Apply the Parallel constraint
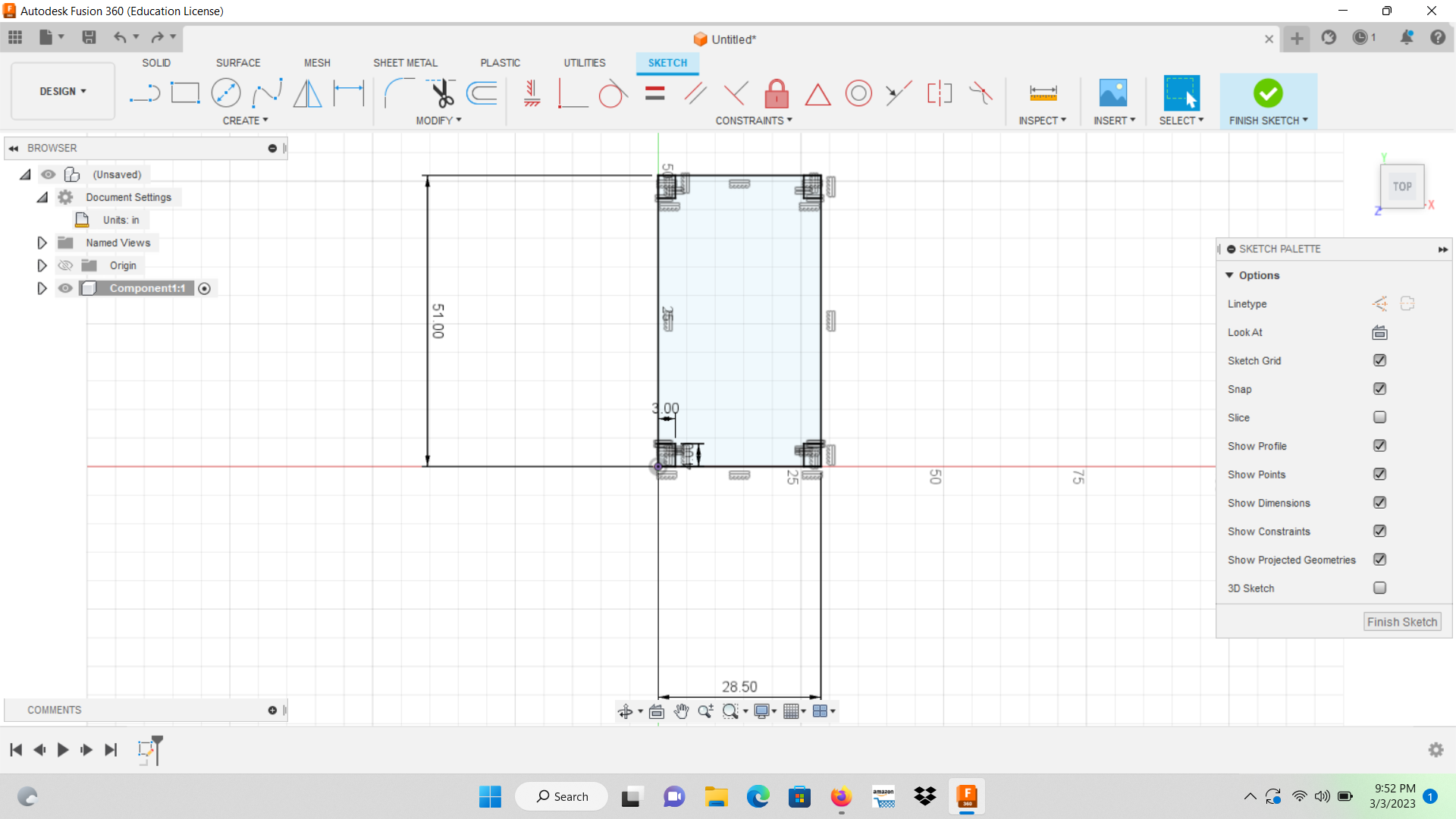This screenshot has height=819, width=1456. (695, 93)
